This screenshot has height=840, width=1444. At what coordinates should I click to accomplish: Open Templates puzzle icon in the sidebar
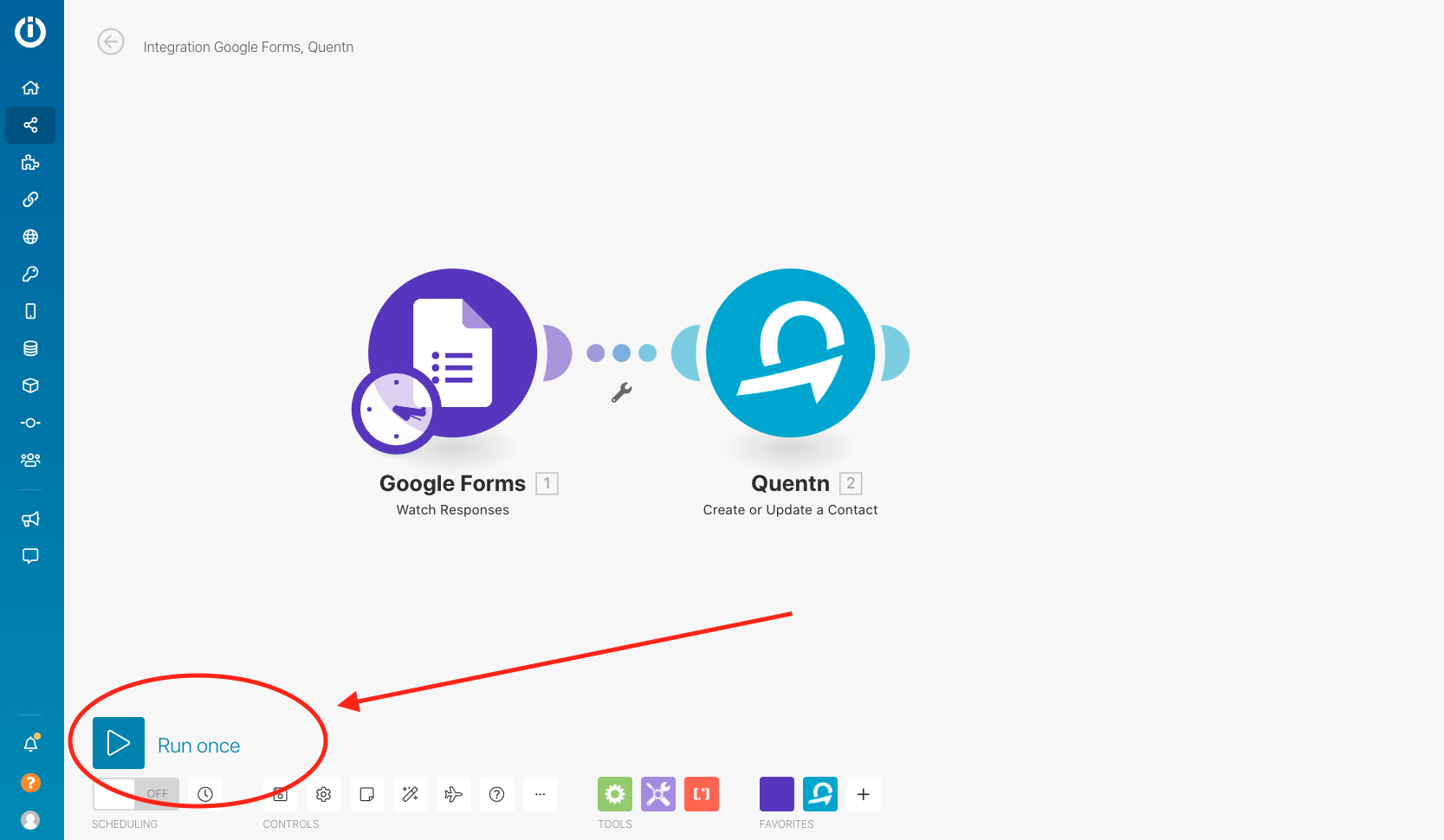pyautogui.click(x=30, y=162)
